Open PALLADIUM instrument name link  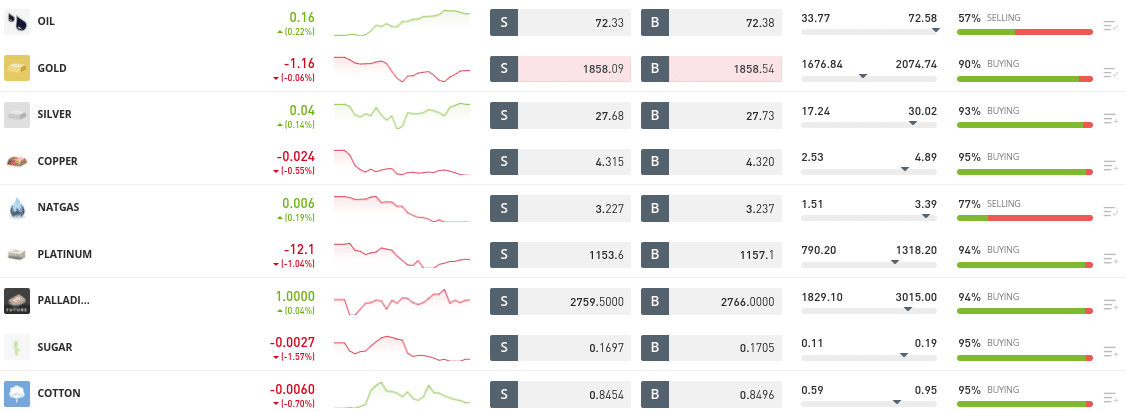[64, 301]
